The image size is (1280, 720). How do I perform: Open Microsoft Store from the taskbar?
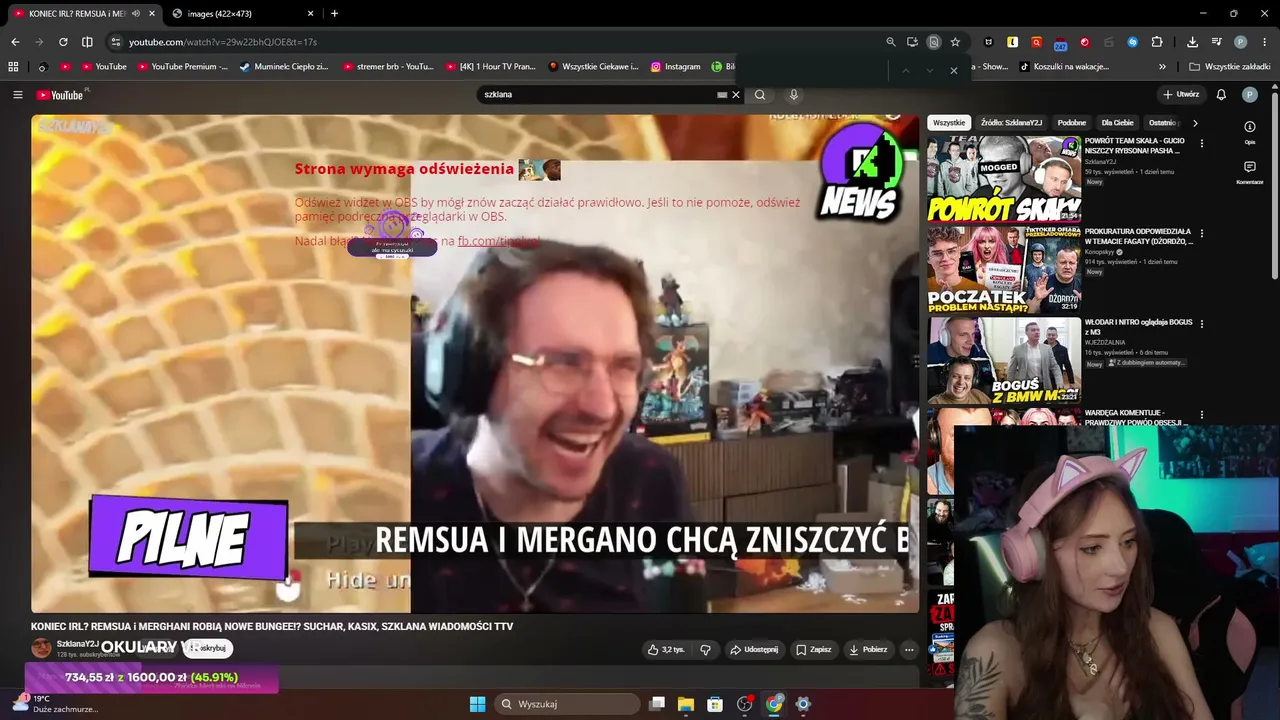click(x=715, y=704)
